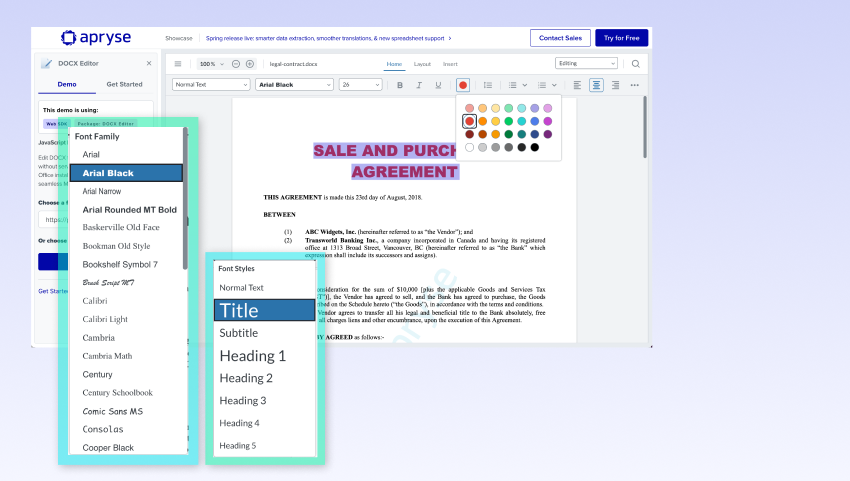Screen dimensions: 850x481
Task: Click Try for Free button
Action: (x=622, y=38)
